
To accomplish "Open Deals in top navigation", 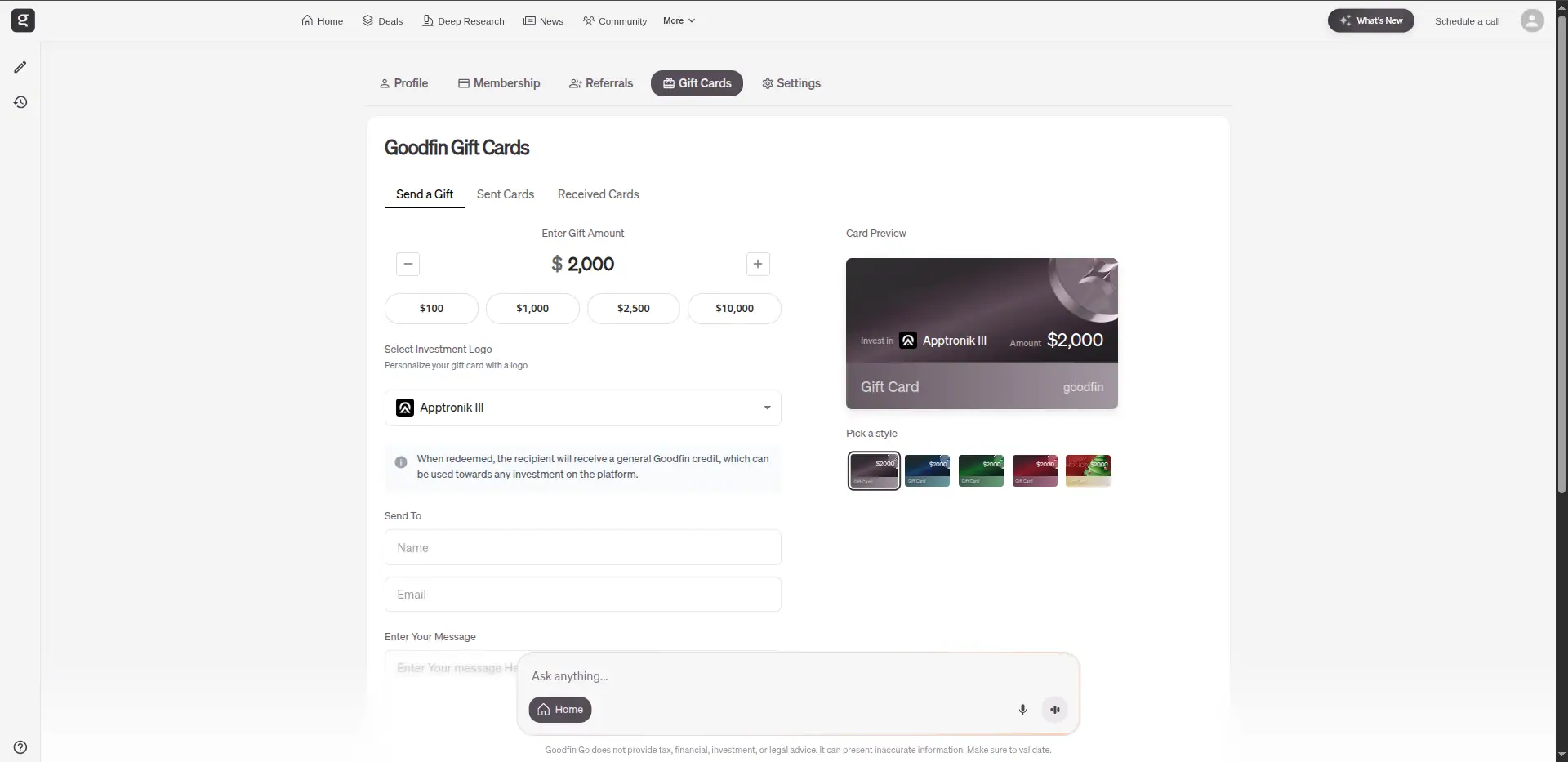I will pyautogui.click(x=382, y=21).
